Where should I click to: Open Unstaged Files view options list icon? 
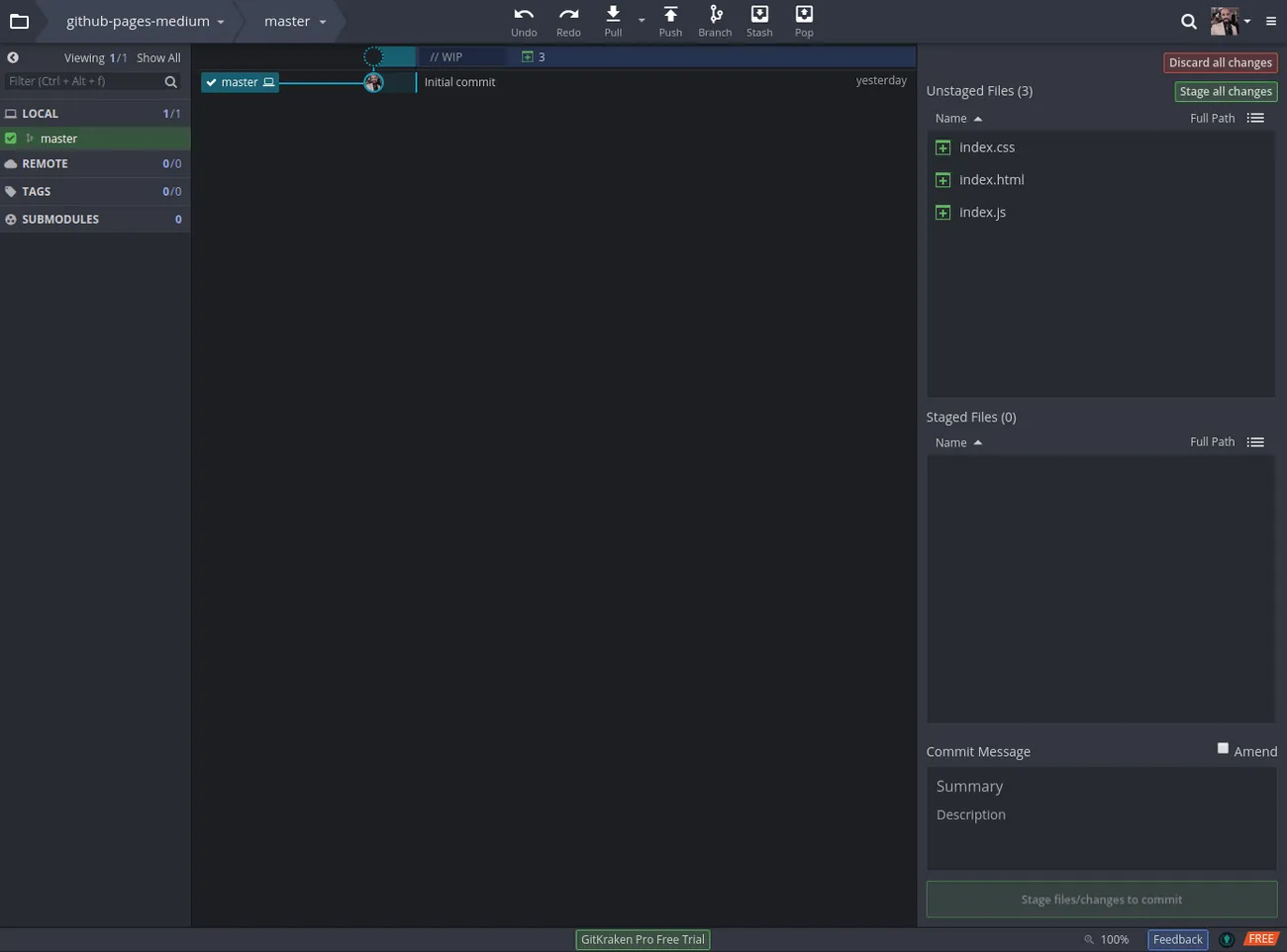[x=1255, y=118]
